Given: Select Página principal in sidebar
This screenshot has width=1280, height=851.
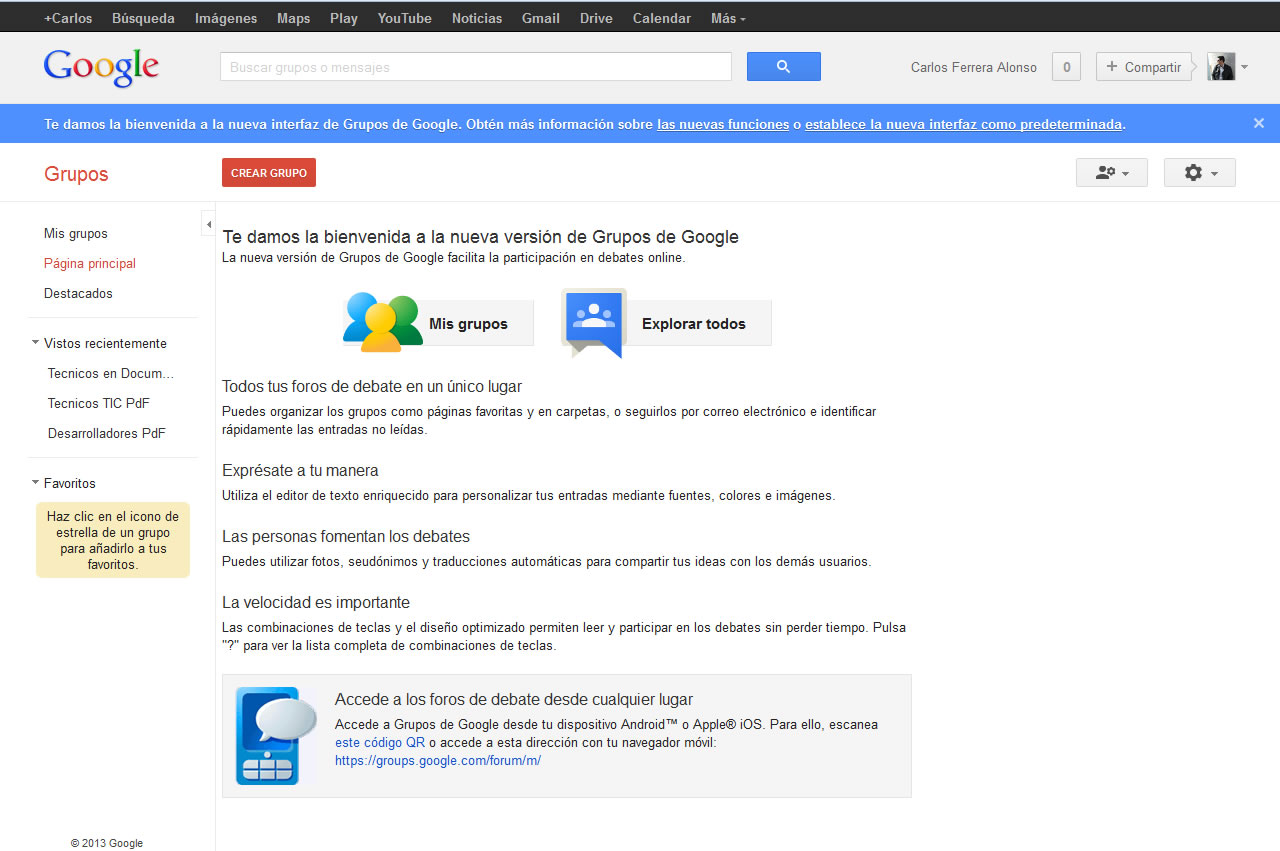Looking at the screenshot, I should tap(90, 263).
